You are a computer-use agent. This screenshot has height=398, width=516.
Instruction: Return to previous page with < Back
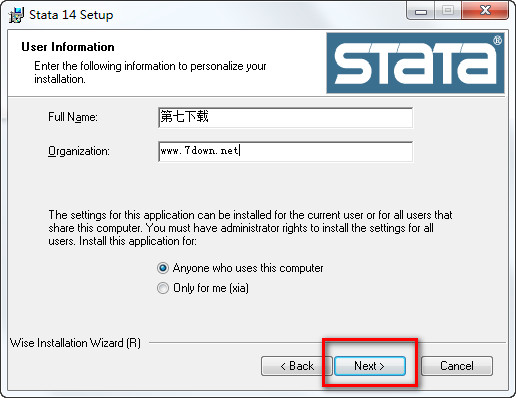click(297, 366)
